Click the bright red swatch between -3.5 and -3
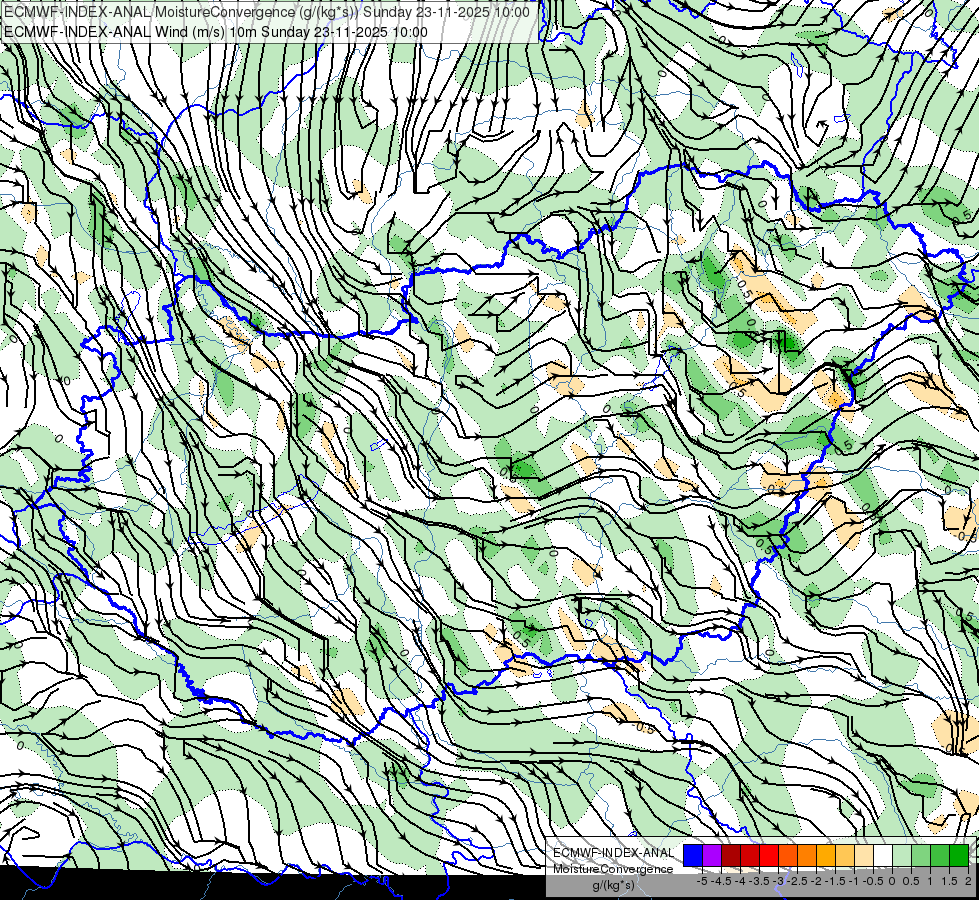The width and height of the screenshot is (979, 900). point(769,855)
